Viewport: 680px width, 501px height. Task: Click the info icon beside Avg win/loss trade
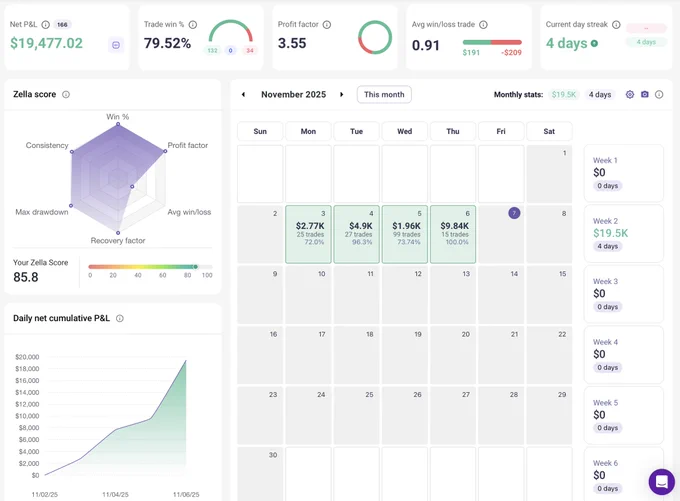click(x=483, y=25)
